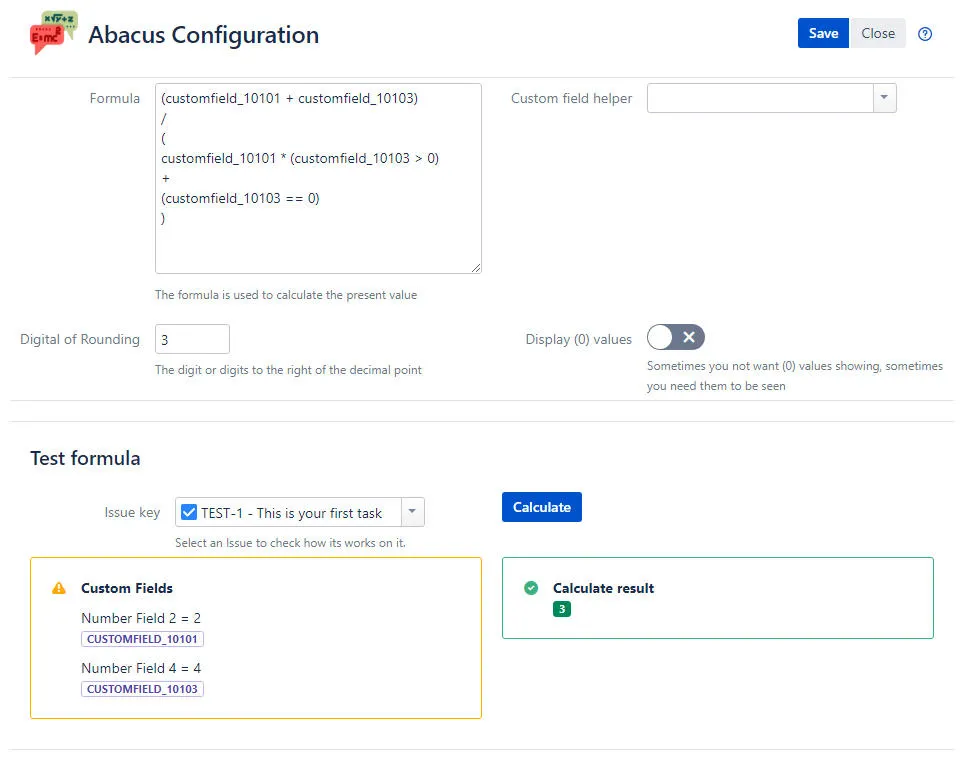The height and width of the screenshot is (760, 964).
Task: Open the help question mark icon
Action: coord(925,34)
